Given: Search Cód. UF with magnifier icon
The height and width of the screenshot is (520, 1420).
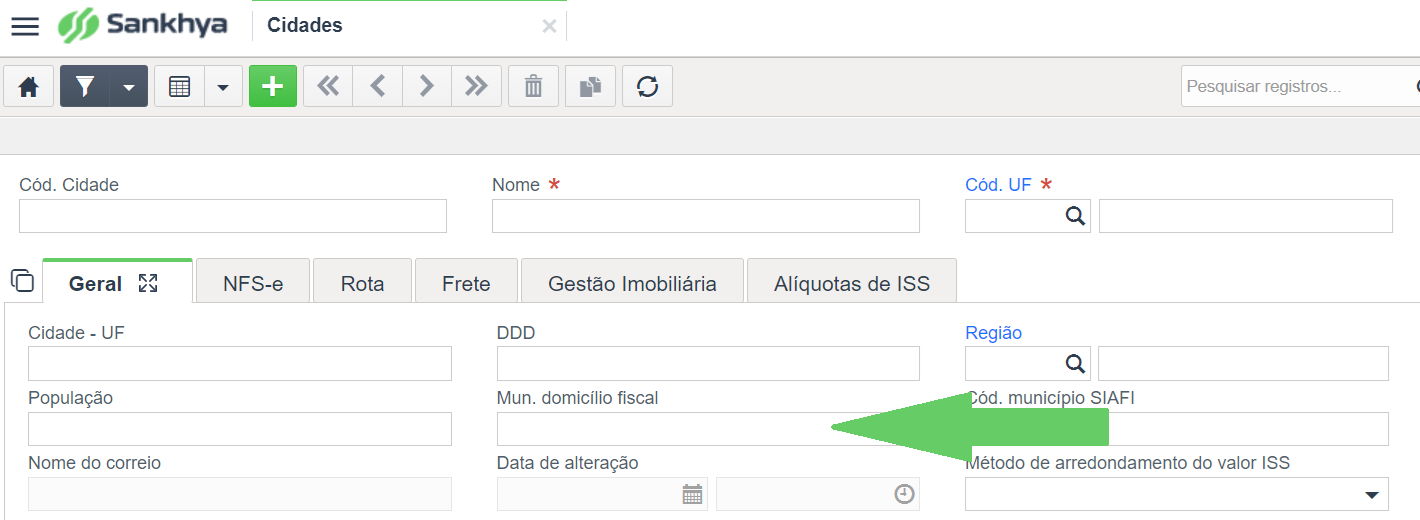Looking at the screenshot, I should click(1075, 216).
